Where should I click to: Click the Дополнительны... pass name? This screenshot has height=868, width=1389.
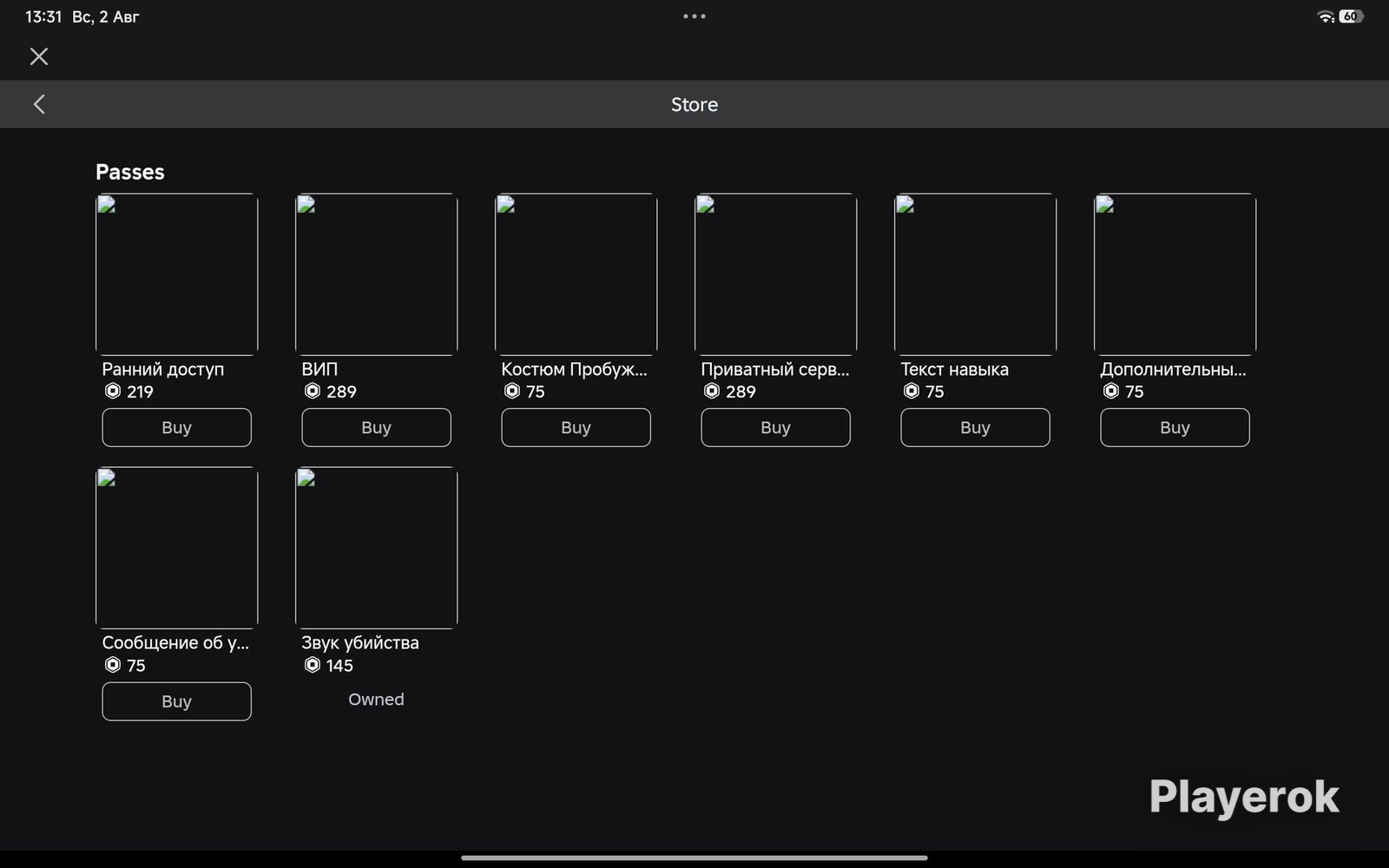(x=1174, y=369)
